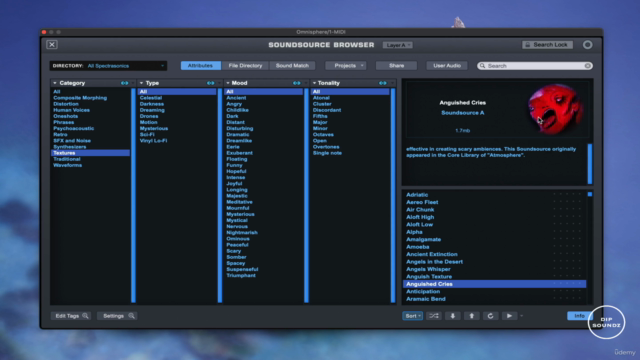640x360 pixels.
Task: Select the Human Voices category
Action: 71,110
